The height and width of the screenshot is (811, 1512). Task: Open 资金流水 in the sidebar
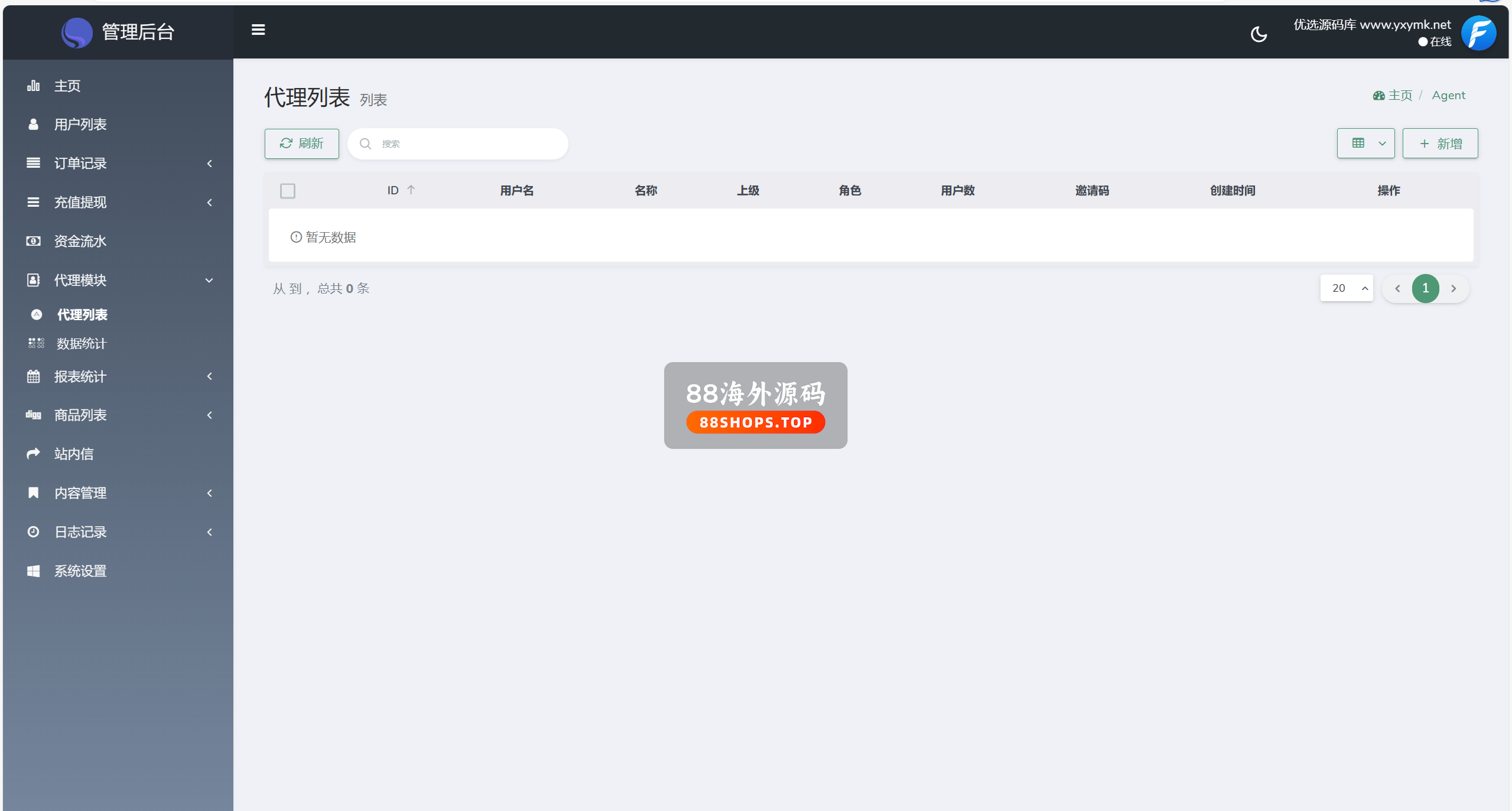click(x=80, y=241)
